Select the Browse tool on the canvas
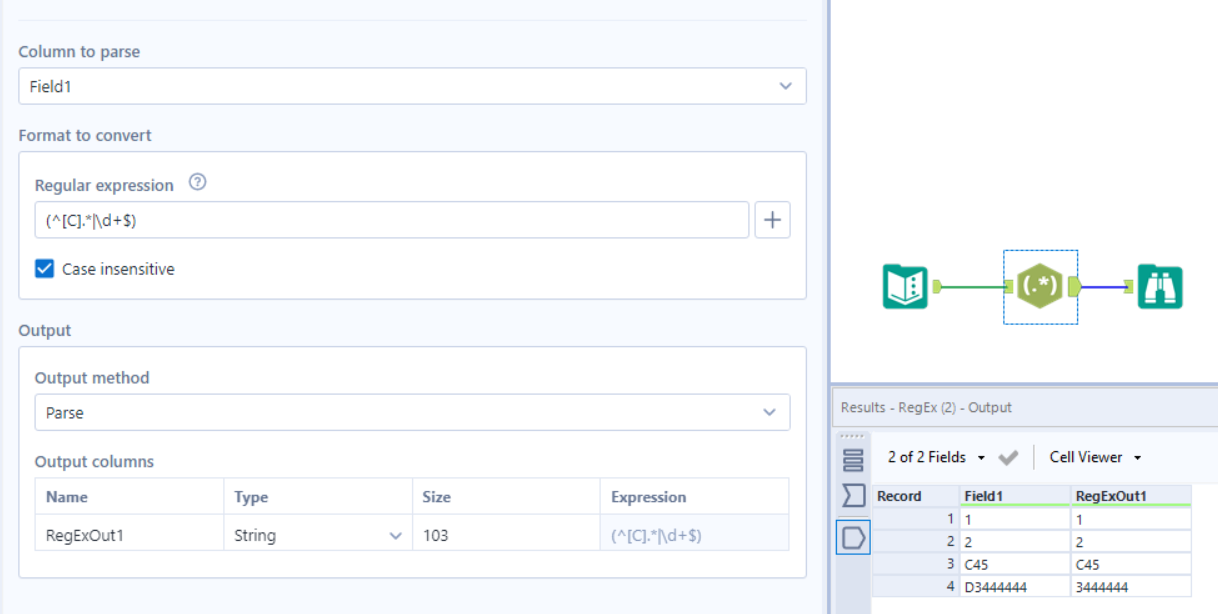Screen dimensions: 1218x614 tap(1163, 287)
